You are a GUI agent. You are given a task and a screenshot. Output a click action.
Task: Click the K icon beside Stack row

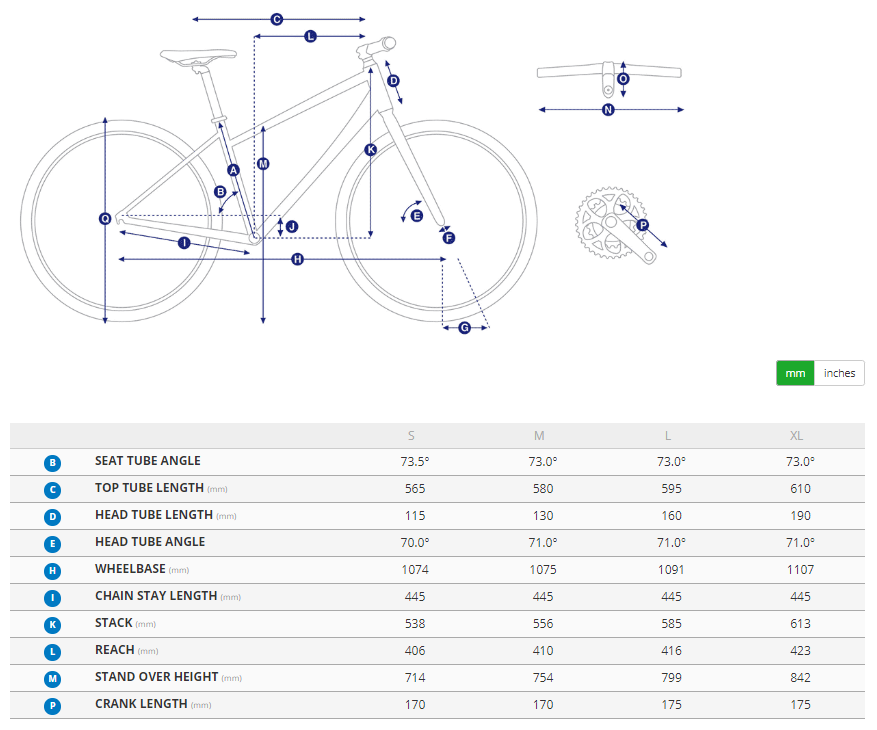coord(52,625)
